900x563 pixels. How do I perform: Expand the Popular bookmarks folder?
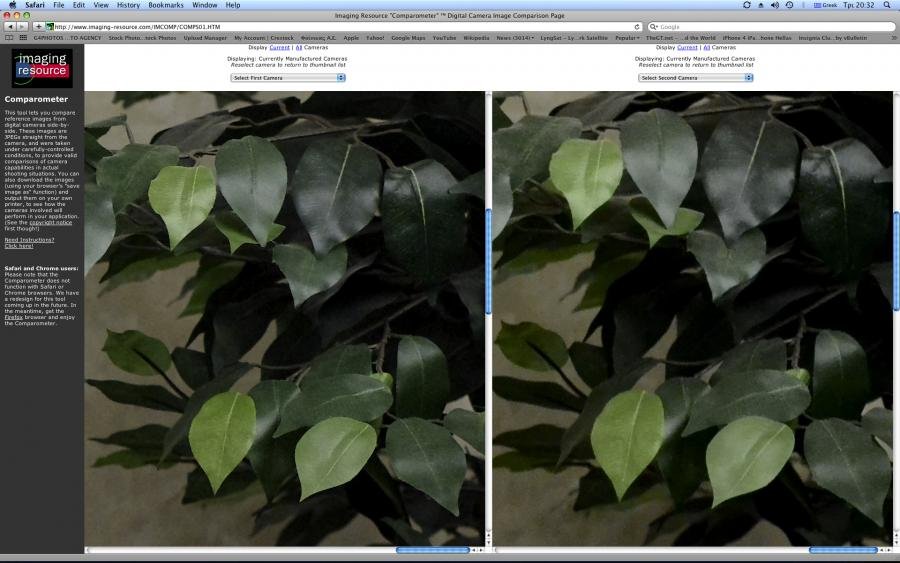click(x=627, y=38)
